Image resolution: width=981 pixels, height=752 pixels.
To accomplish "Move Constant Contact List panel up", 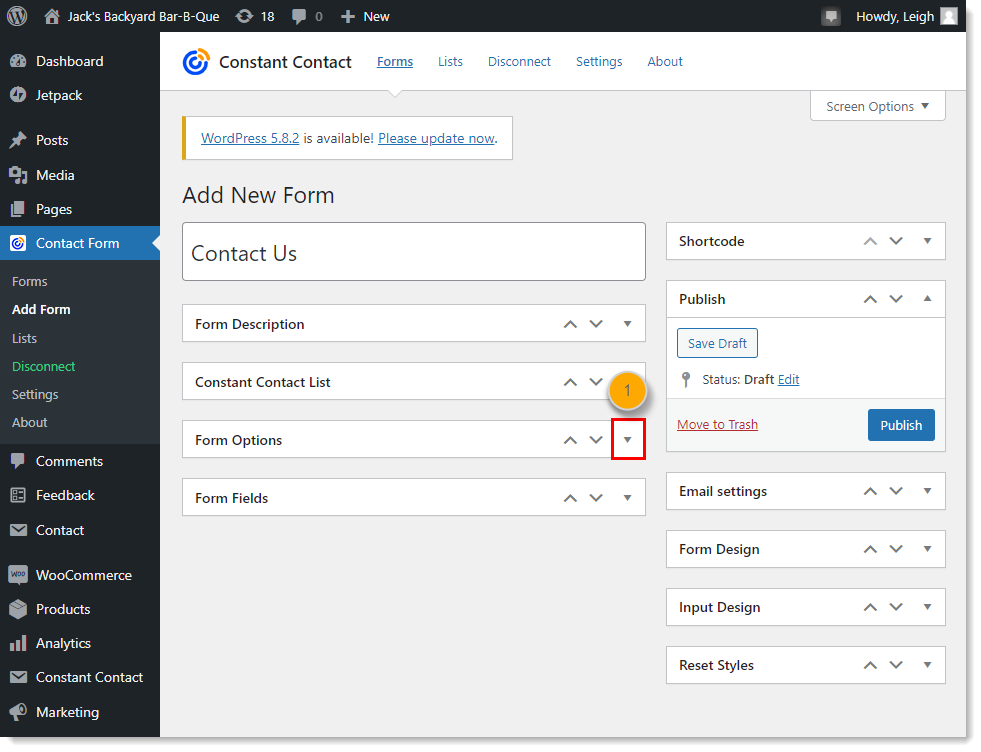I will pyautogui.click(x=570, y=382).
